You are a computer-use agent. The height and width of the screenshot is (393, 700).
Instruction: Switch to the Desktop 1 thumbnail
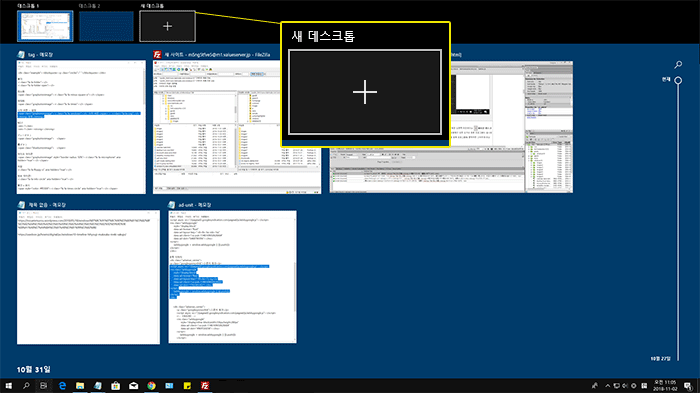point(45,26)
